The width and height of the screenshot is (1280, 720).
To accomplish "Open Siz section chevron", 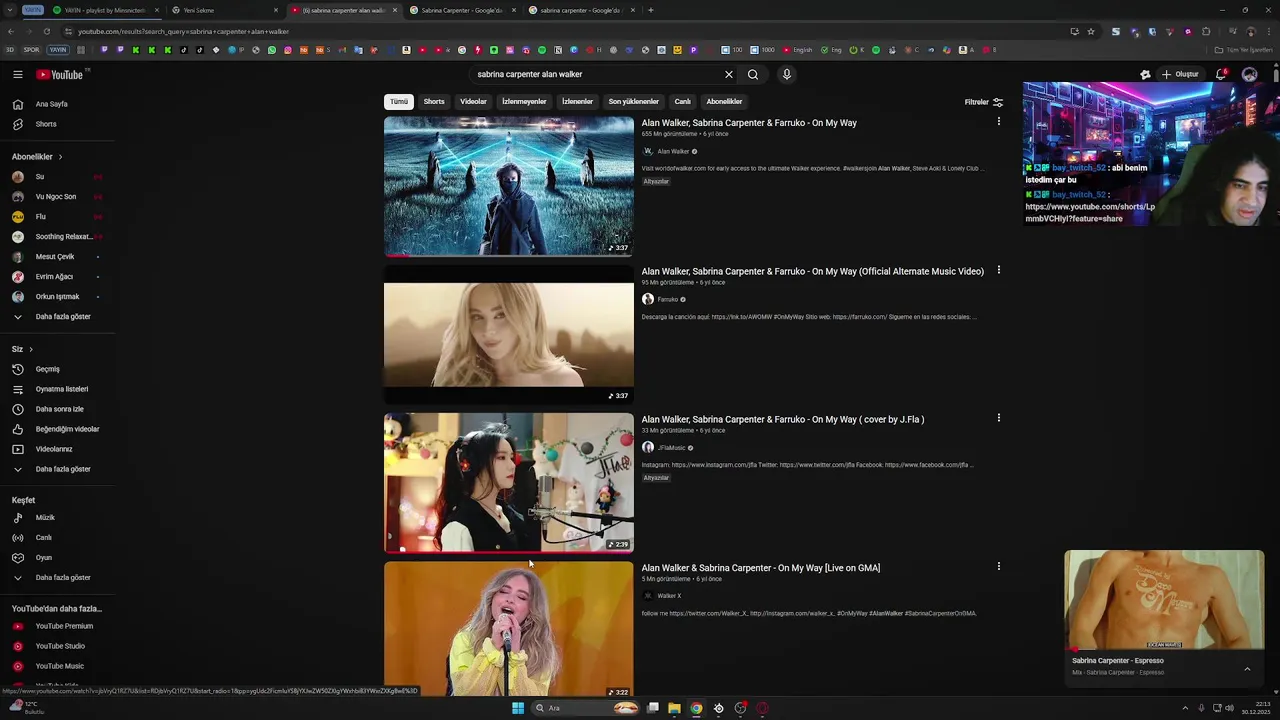I will [31, 349].
